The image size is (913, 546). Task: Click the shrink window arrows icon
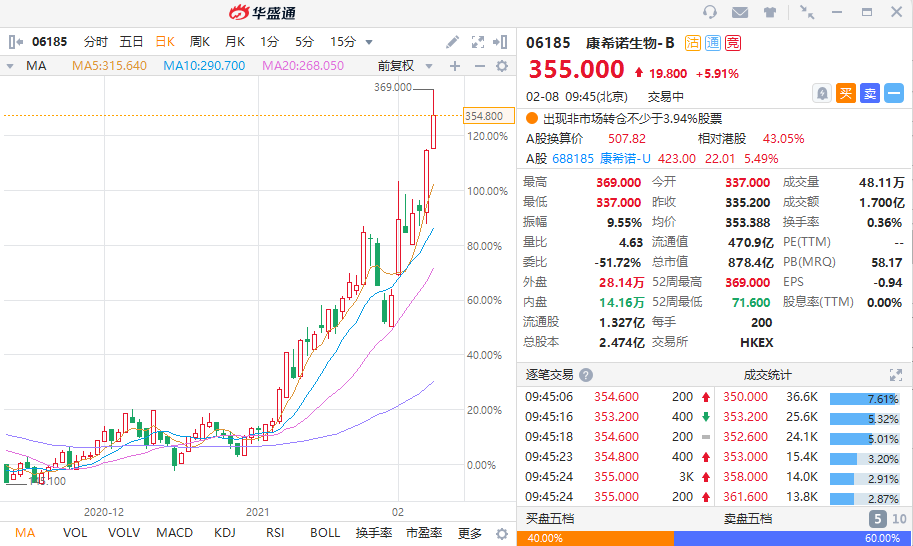click(806, 12)
